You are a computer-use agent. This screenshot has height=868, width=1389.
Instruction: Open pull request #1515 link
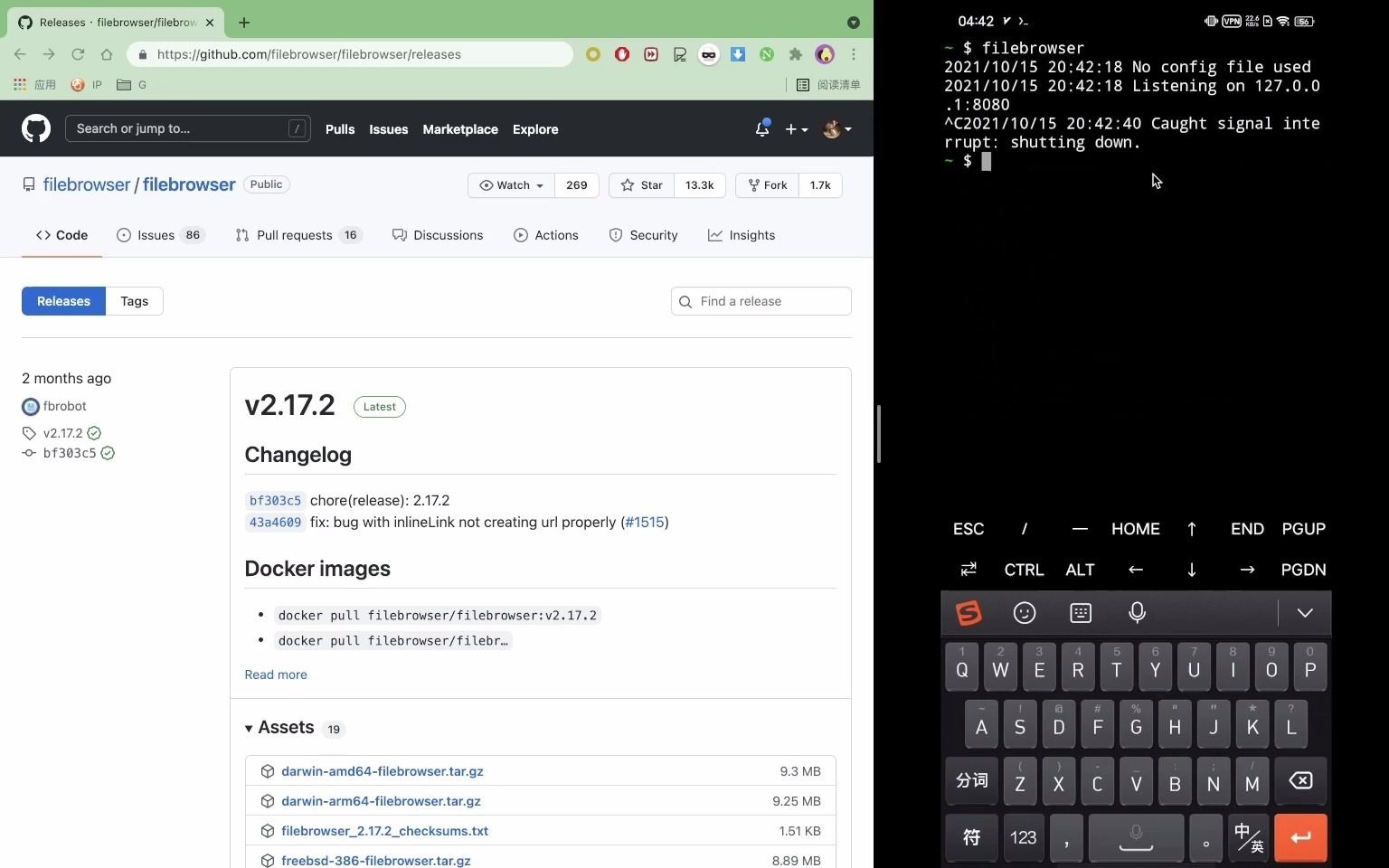pyautogui.click(x=644, y=522)
